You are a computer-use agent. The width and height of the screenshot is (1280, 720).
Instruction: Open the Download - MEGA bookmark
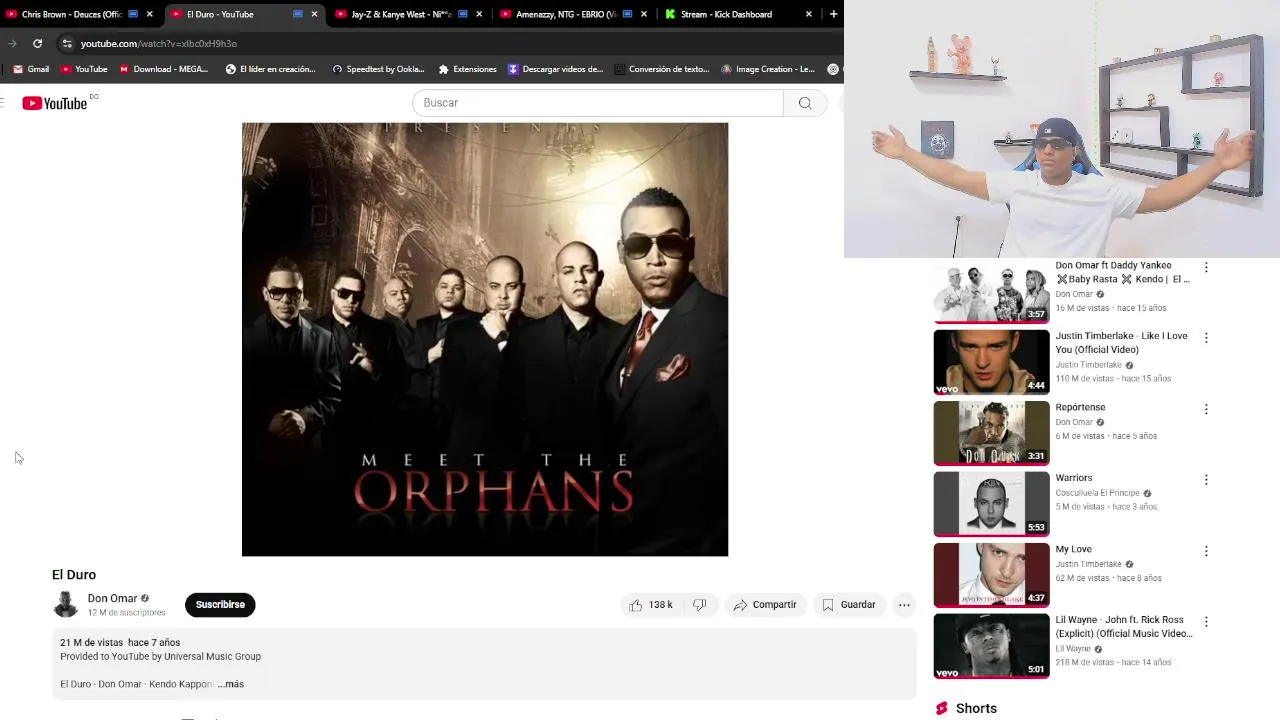tap(164, 69)
